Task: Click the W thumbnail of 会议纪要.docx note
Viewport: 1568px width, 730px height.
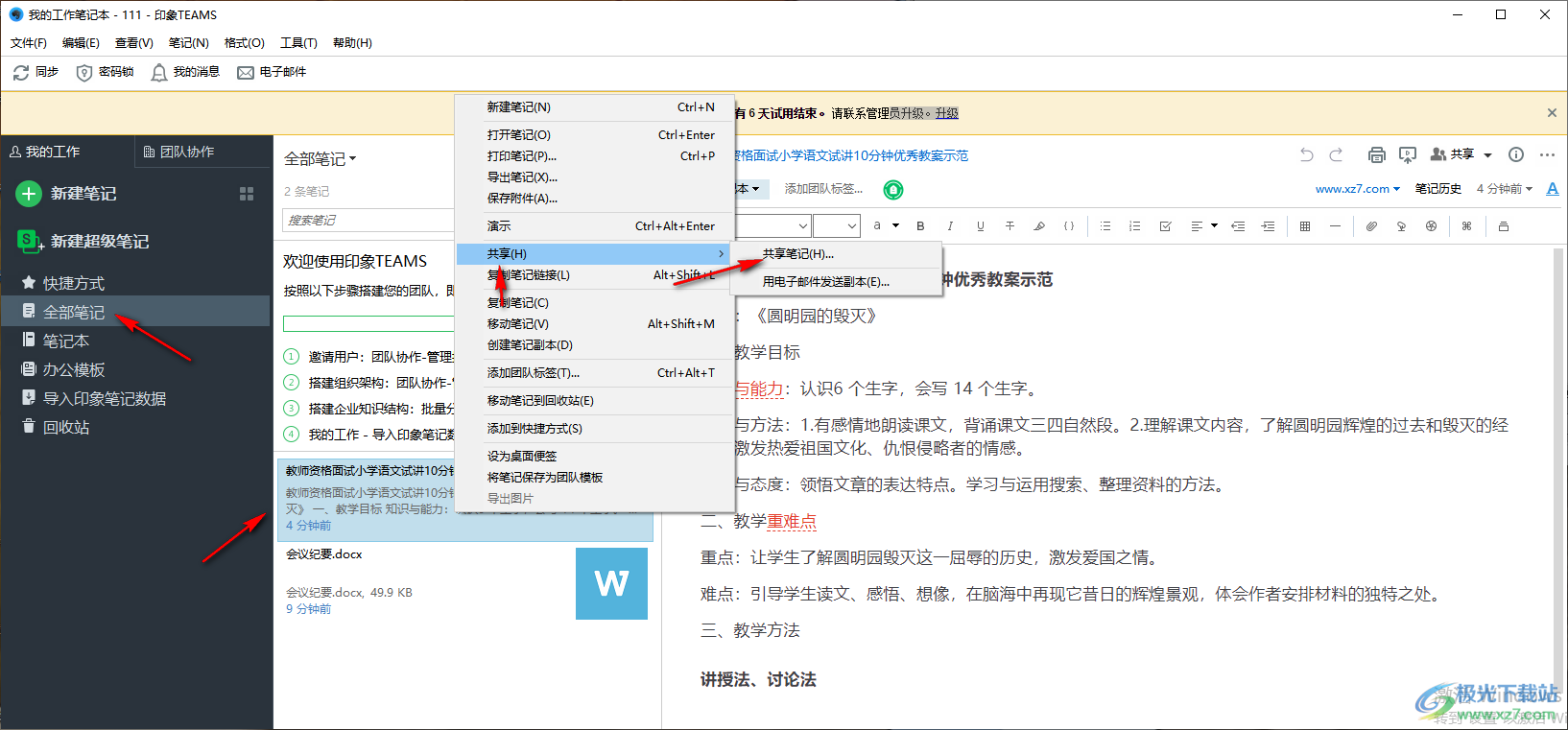Action: 612,583
